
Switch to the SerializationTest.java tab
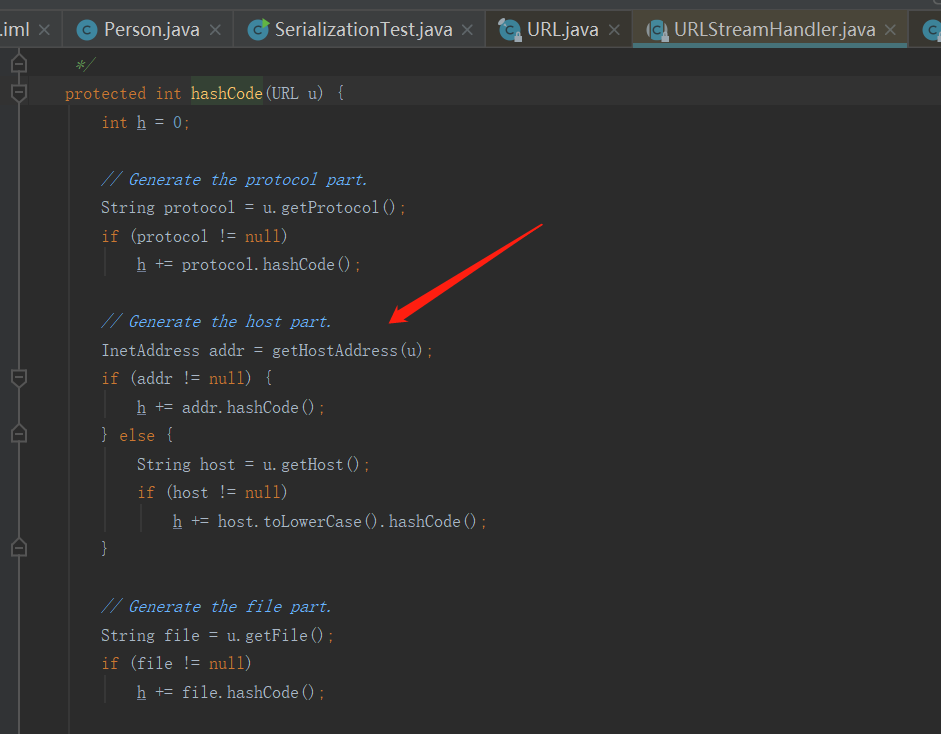point(363,29)
